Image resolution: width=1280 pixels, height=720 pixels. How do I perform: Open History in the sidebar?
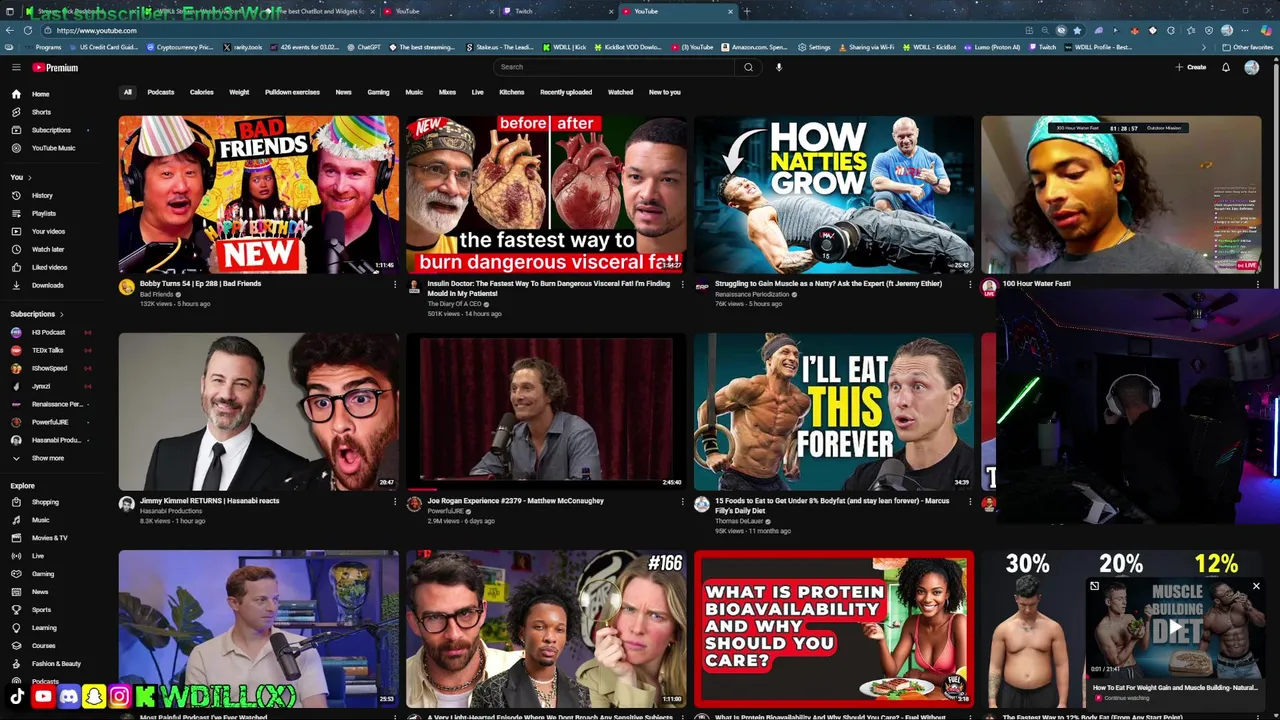(x=42, y=195)
